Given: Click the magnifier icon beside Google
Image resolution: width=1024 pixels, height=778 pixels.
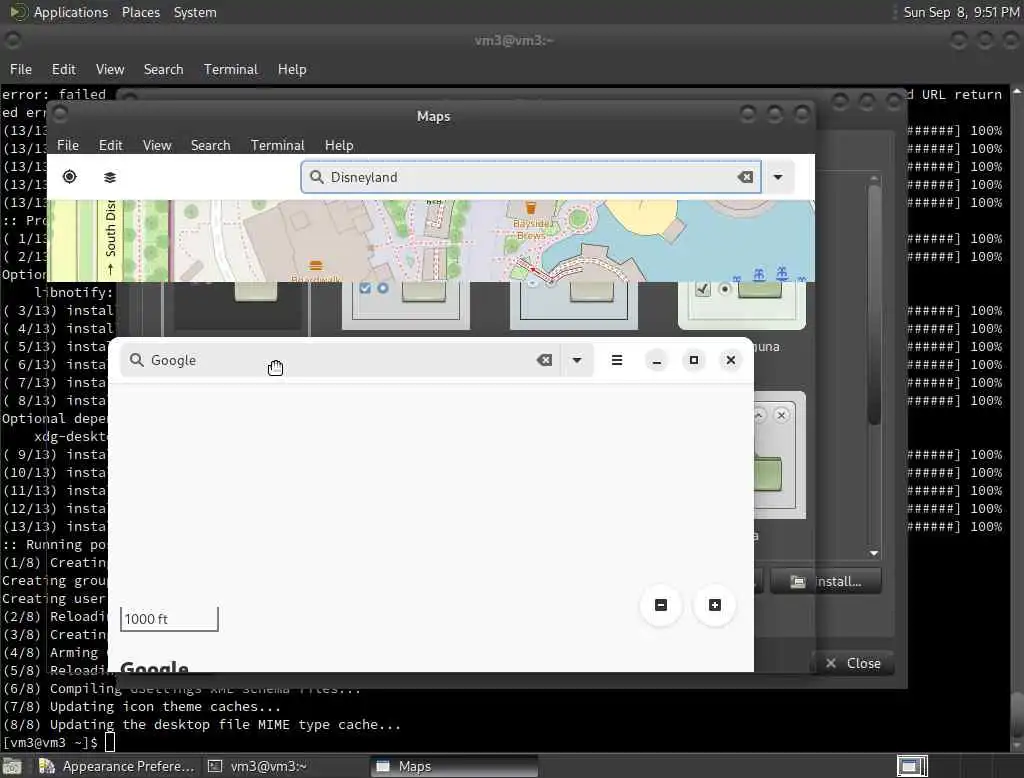Looking at the screenshot, I should coord(136,360).
